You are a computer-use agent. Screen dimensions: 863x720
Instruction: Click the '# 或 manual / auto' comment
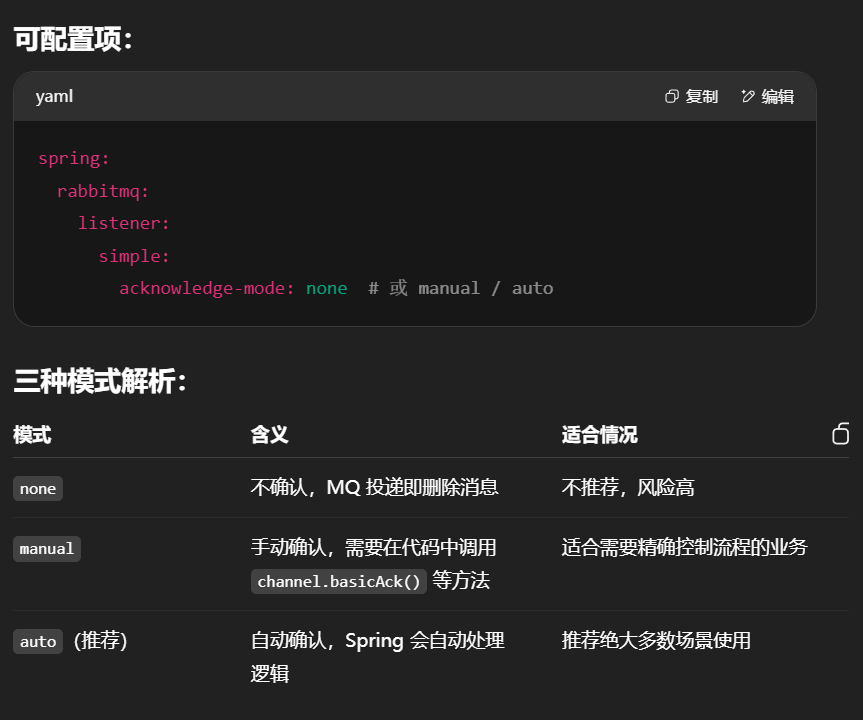(460, 288)
